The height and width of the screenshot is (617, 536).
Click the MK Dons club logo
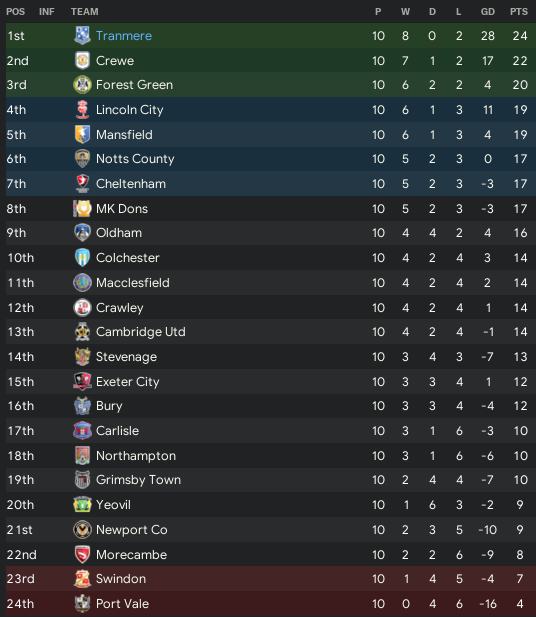82,209
